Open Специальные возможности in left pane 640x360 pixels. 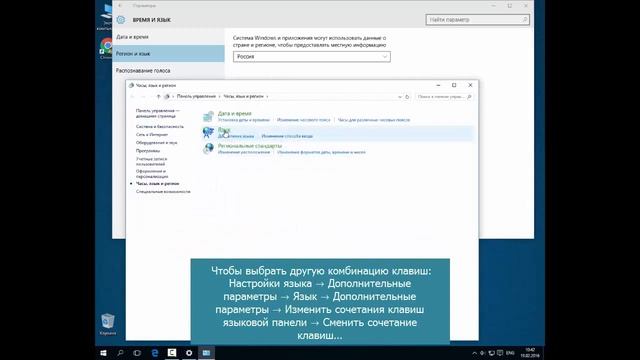pyautogui.click(x=163, y=191)
